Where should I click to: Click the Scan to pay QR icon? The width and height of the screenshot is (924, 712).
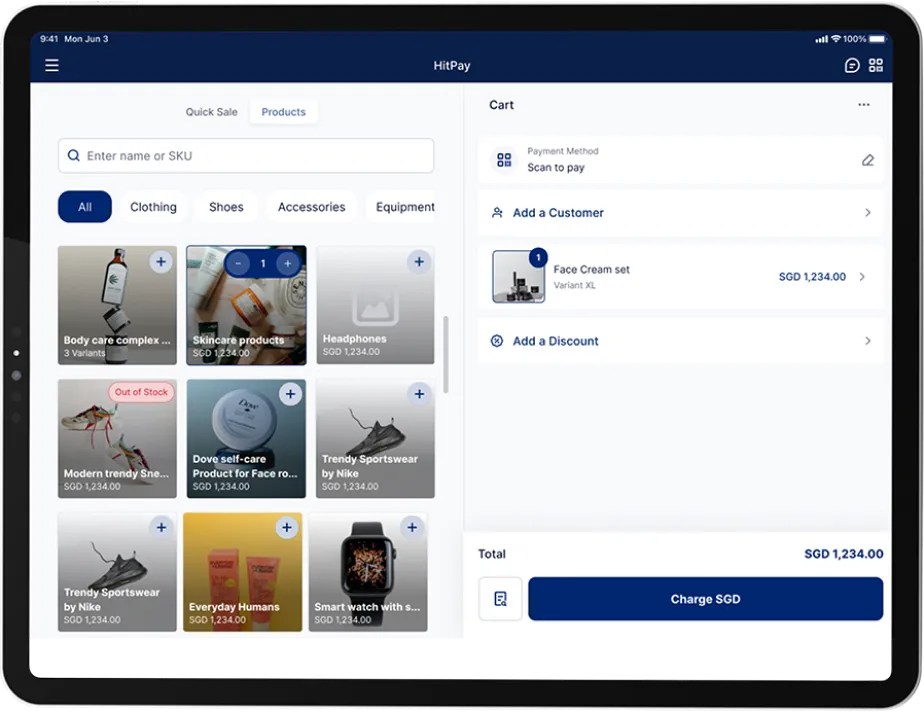click(503, 160)
